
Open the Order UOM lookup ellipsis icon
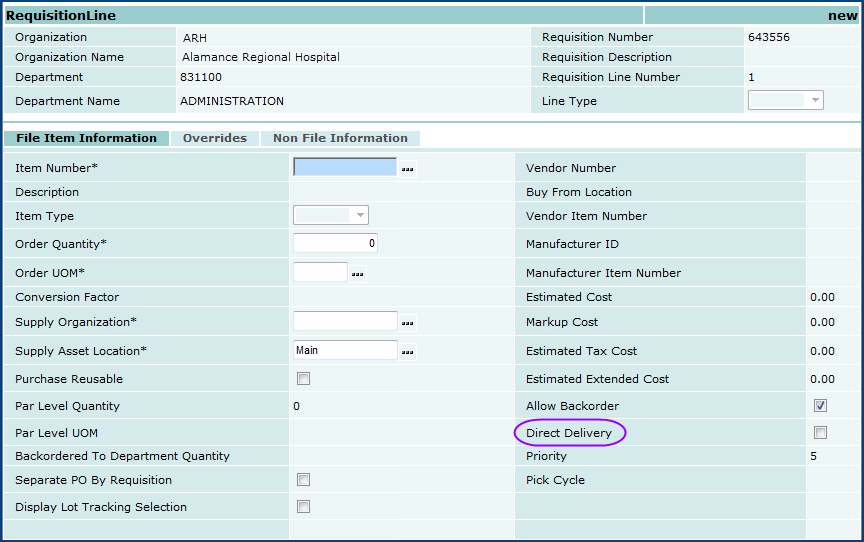tap(357, 273)
